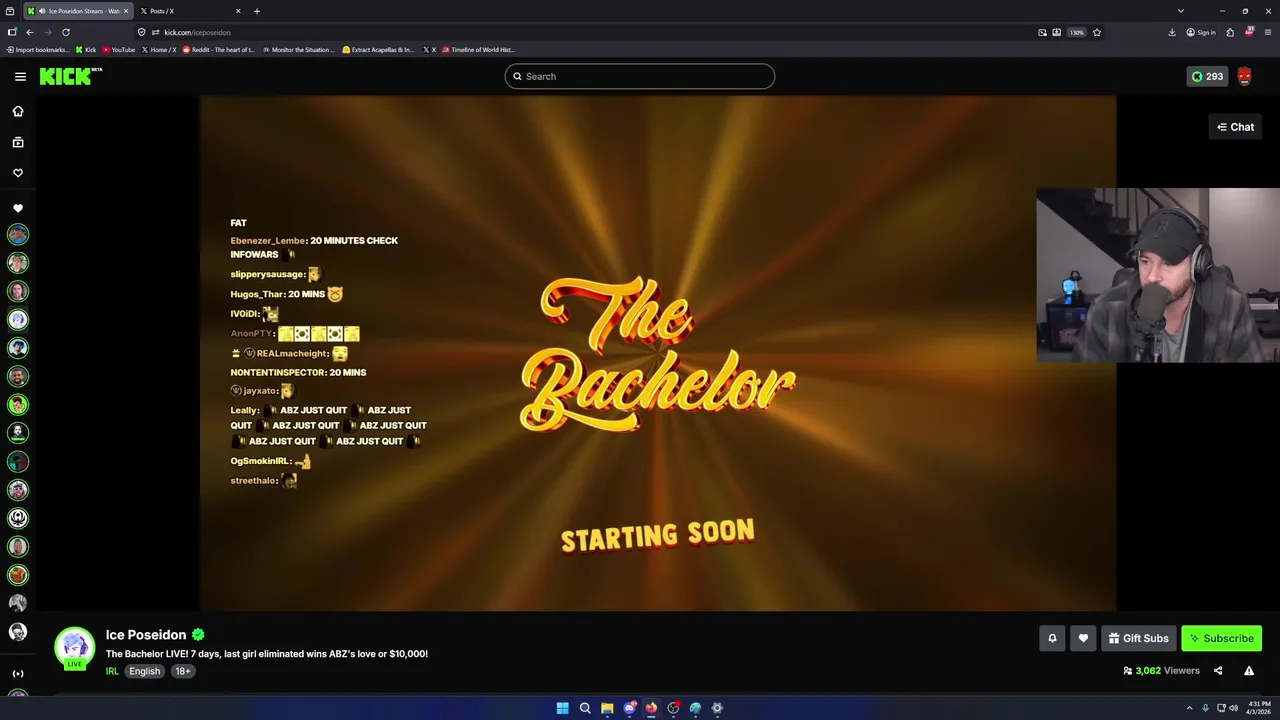Subscribe to Ice Poseidon

tap(1221, 638)
